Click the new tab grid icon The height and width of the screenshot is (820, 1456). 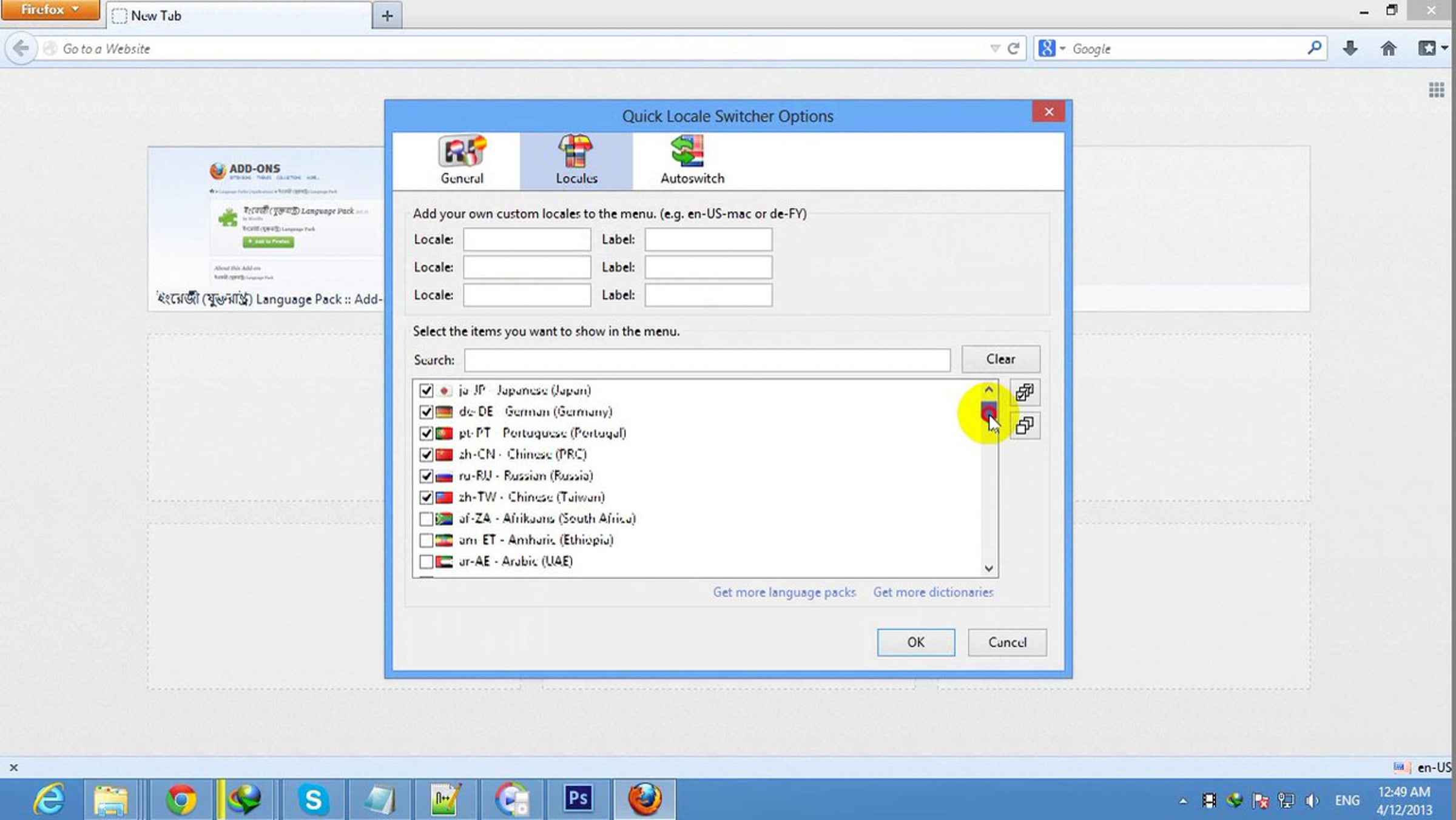tap(1436, 90)
